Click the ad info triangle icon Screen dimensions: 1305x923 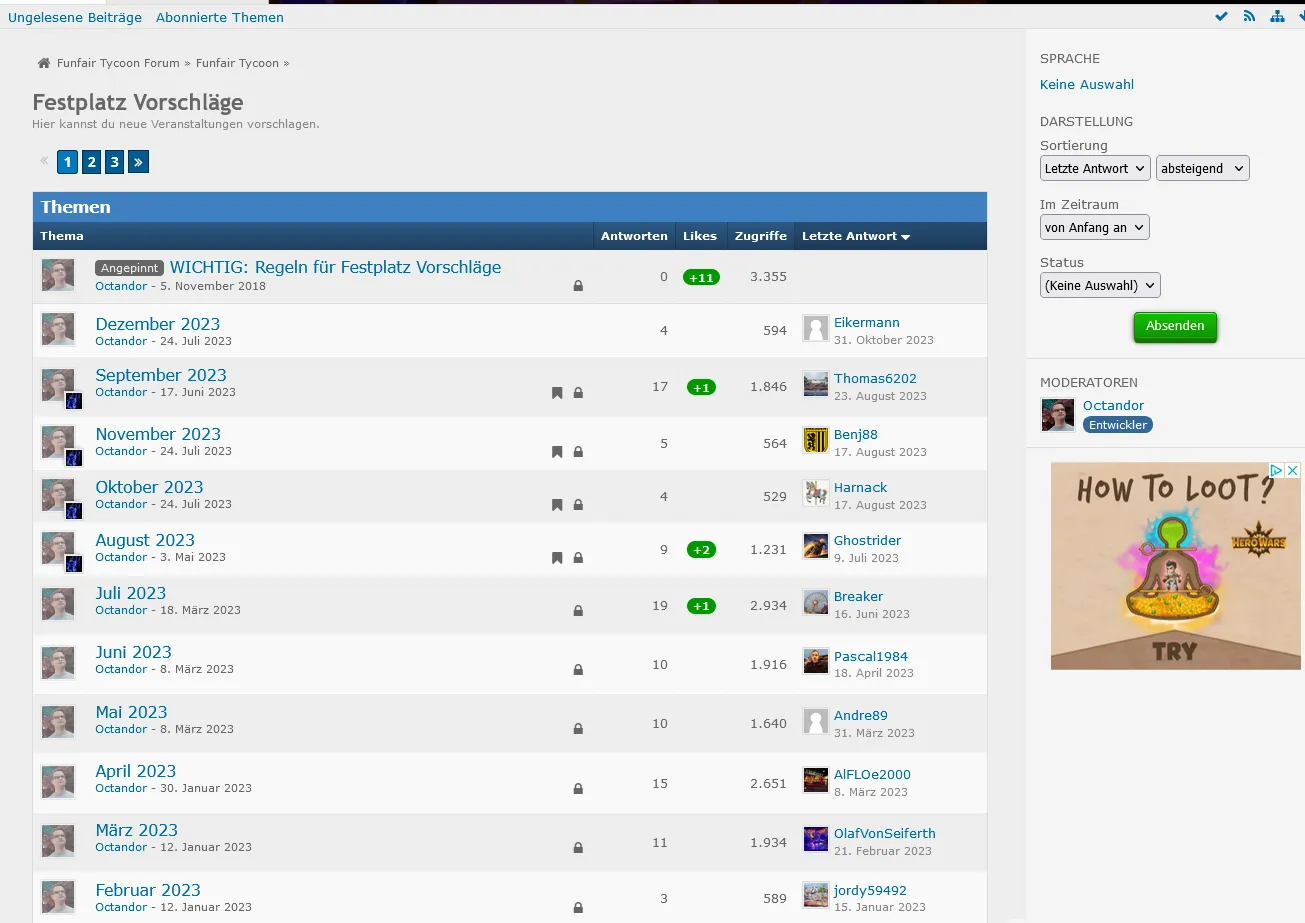[x=1276, y=471]
